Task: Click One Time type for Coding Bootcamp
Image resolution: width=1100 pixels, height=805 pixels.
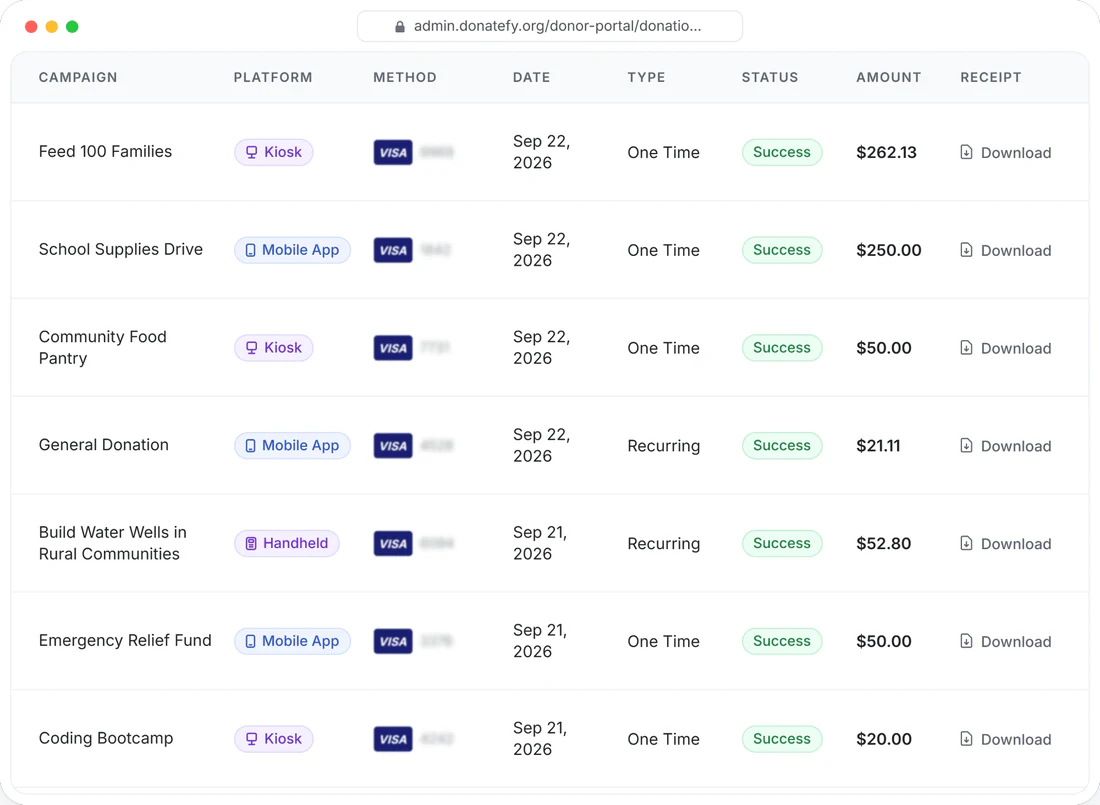Action: click(x=664, y=738)
